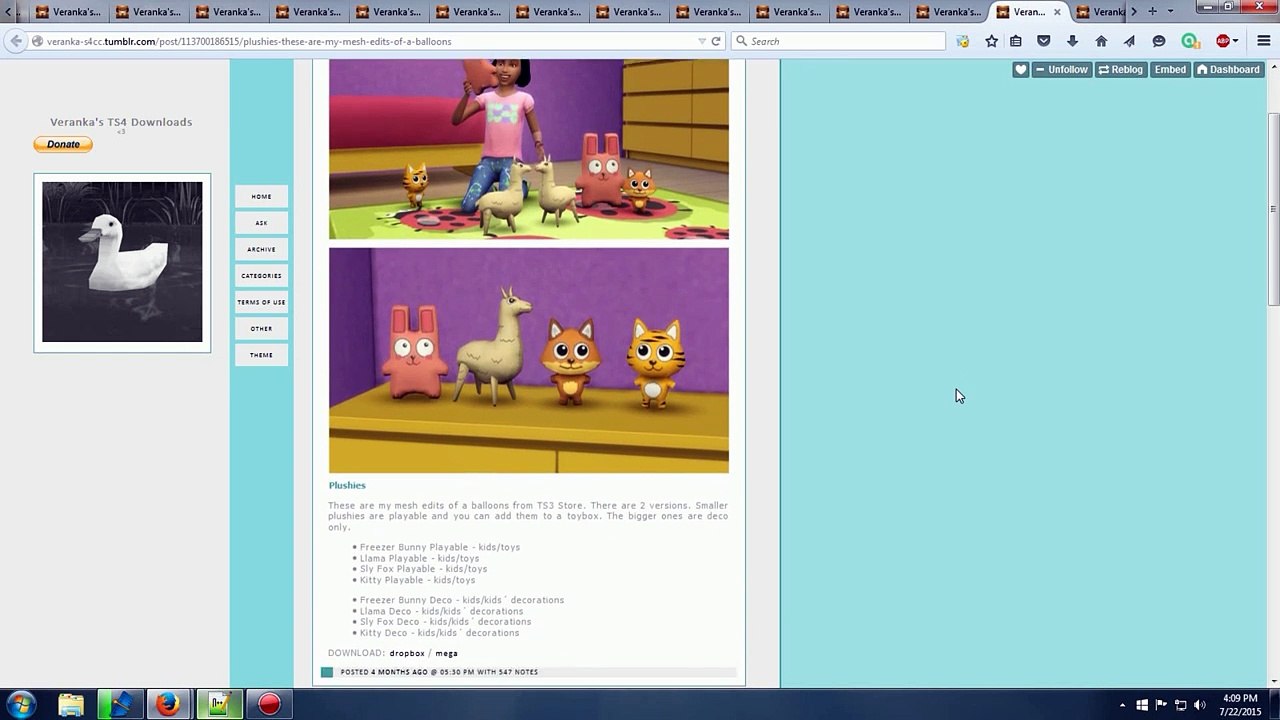Click the four plushies on shelf image

(x=529, y=360)
